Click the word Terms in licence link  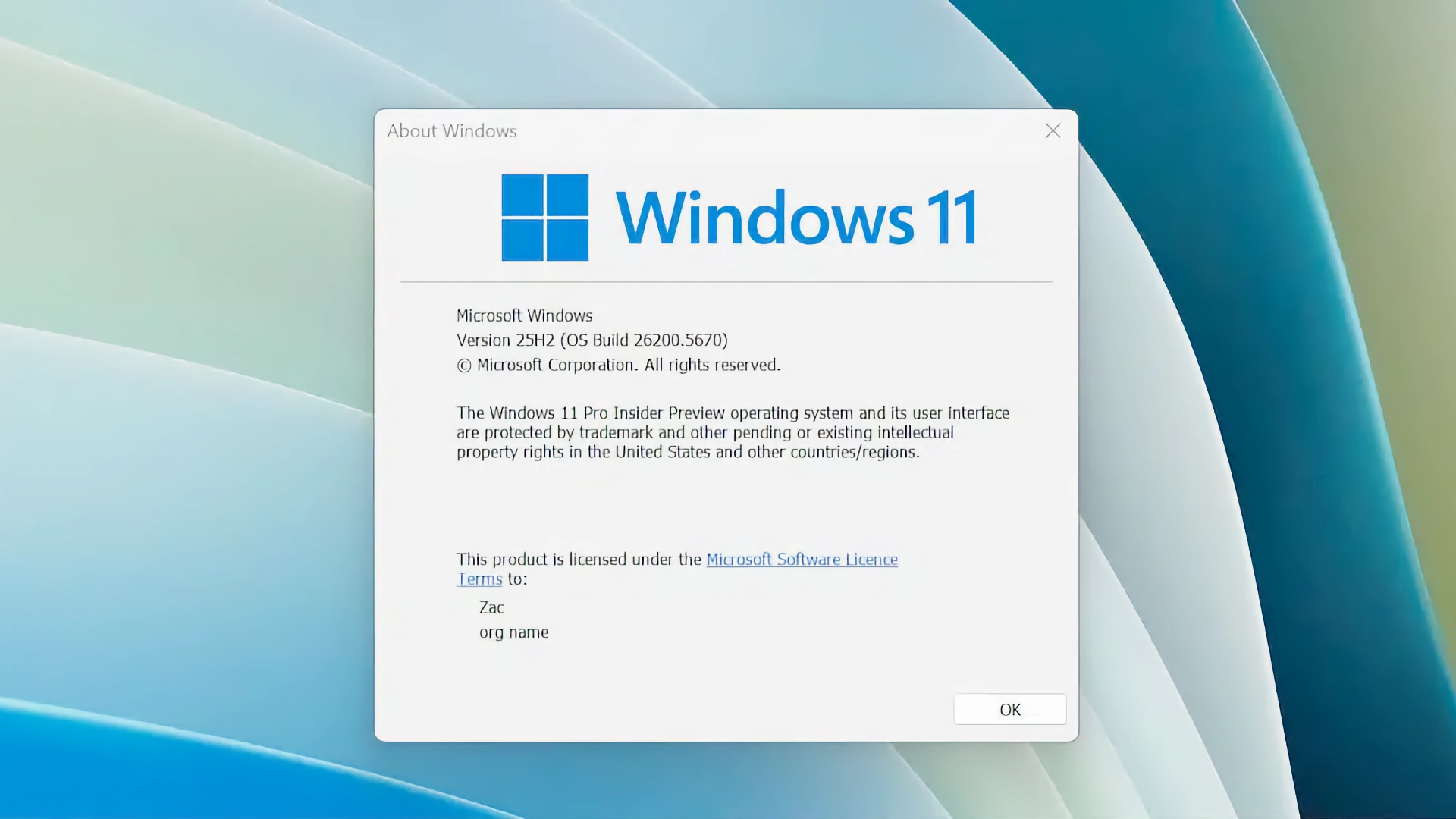point(479,579)
